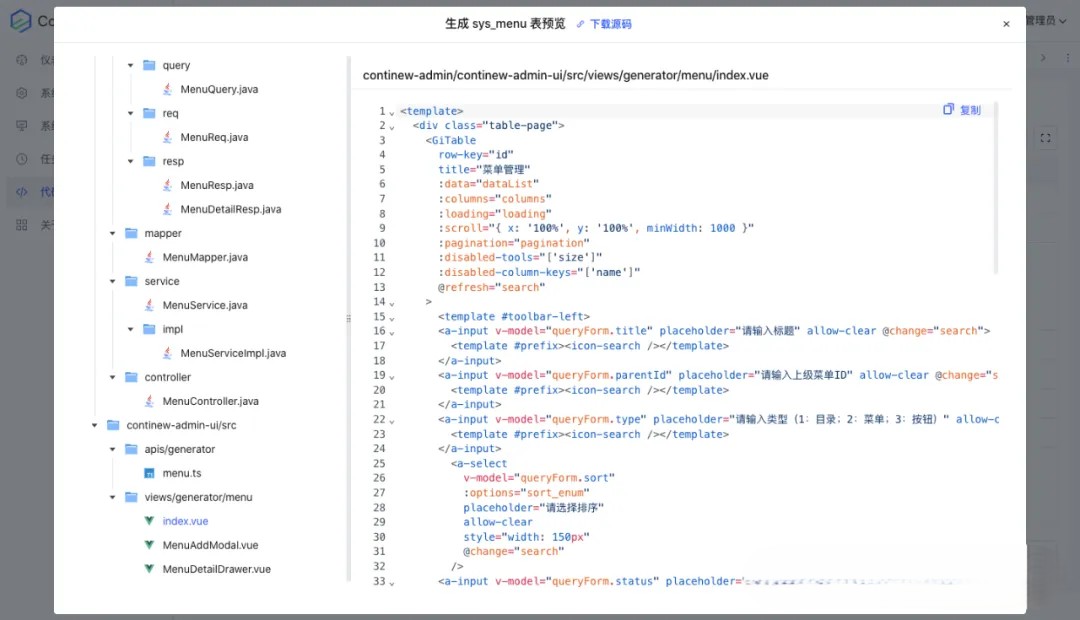Viewport: 1080px width, 620px height.
Task: Select the MenuDetailResp.java file
Action: pyautogui.click(x=230, y=209)
